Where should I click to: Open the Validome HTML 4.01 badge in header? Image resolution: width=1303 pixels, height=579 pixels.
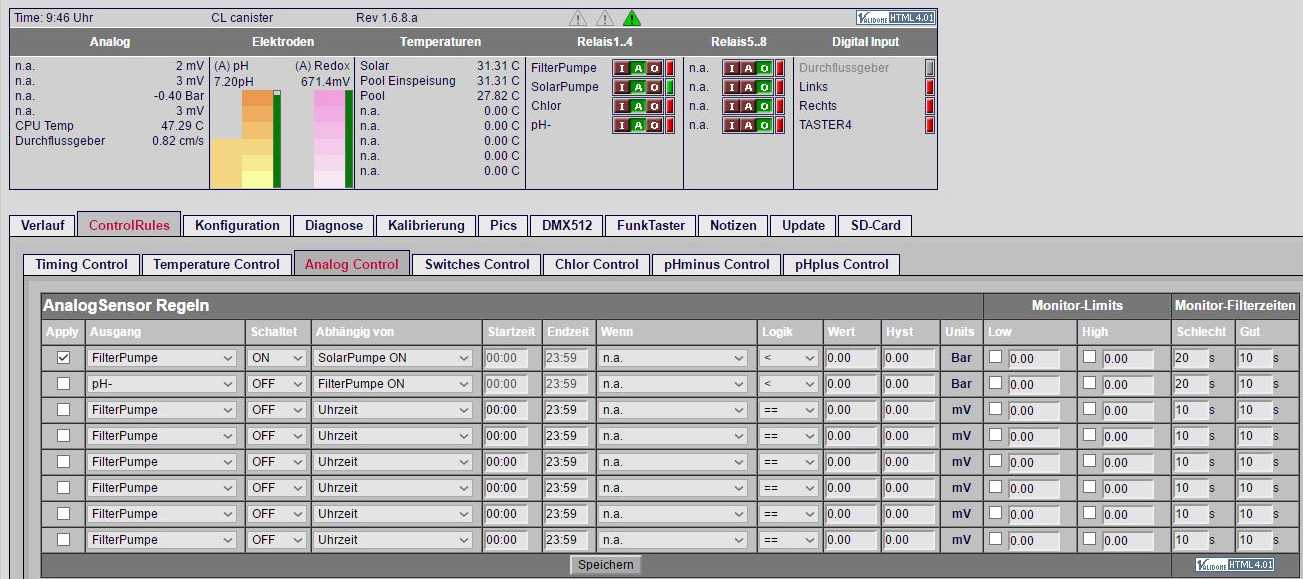[x=895, y=18]
